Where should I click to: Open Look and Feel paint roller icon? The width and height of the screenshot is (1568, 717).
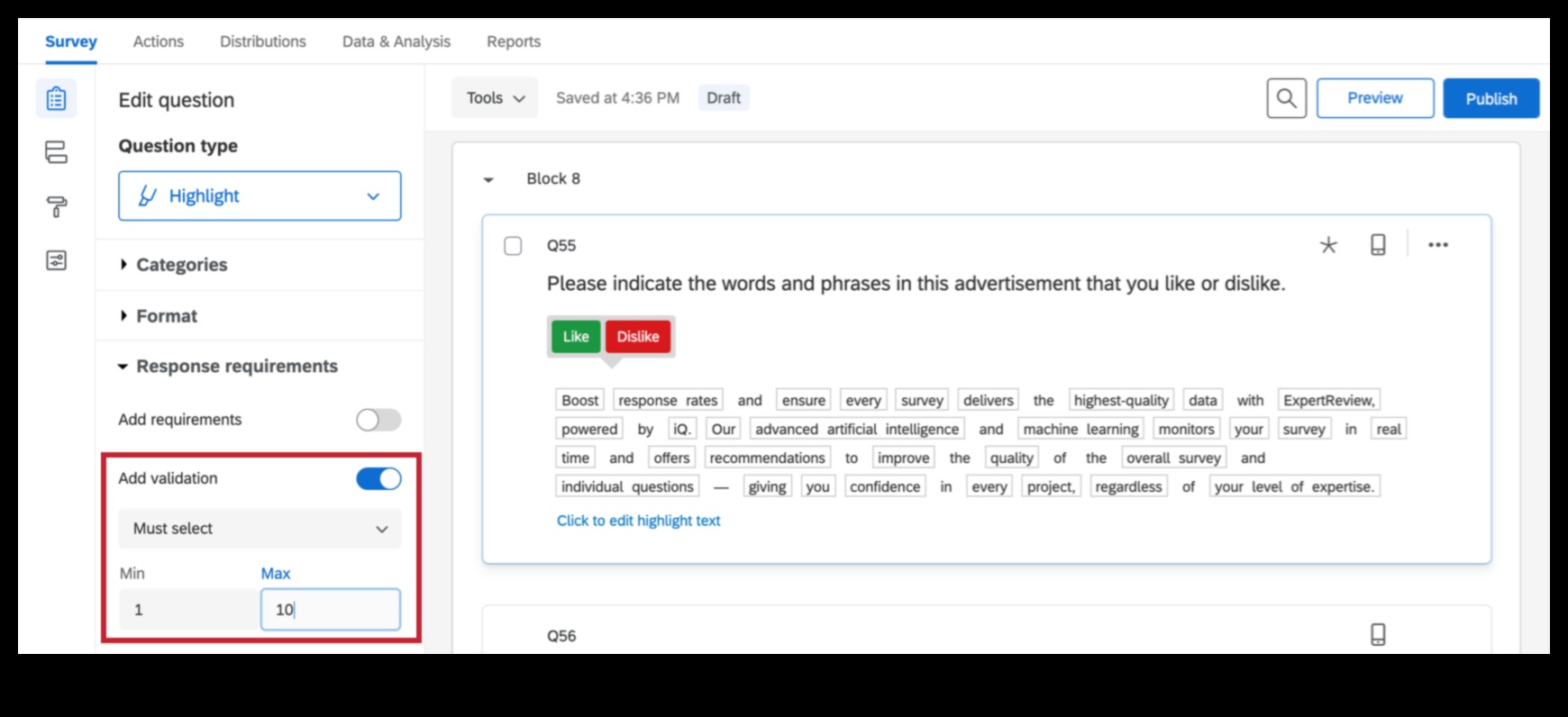coord(56,207)
